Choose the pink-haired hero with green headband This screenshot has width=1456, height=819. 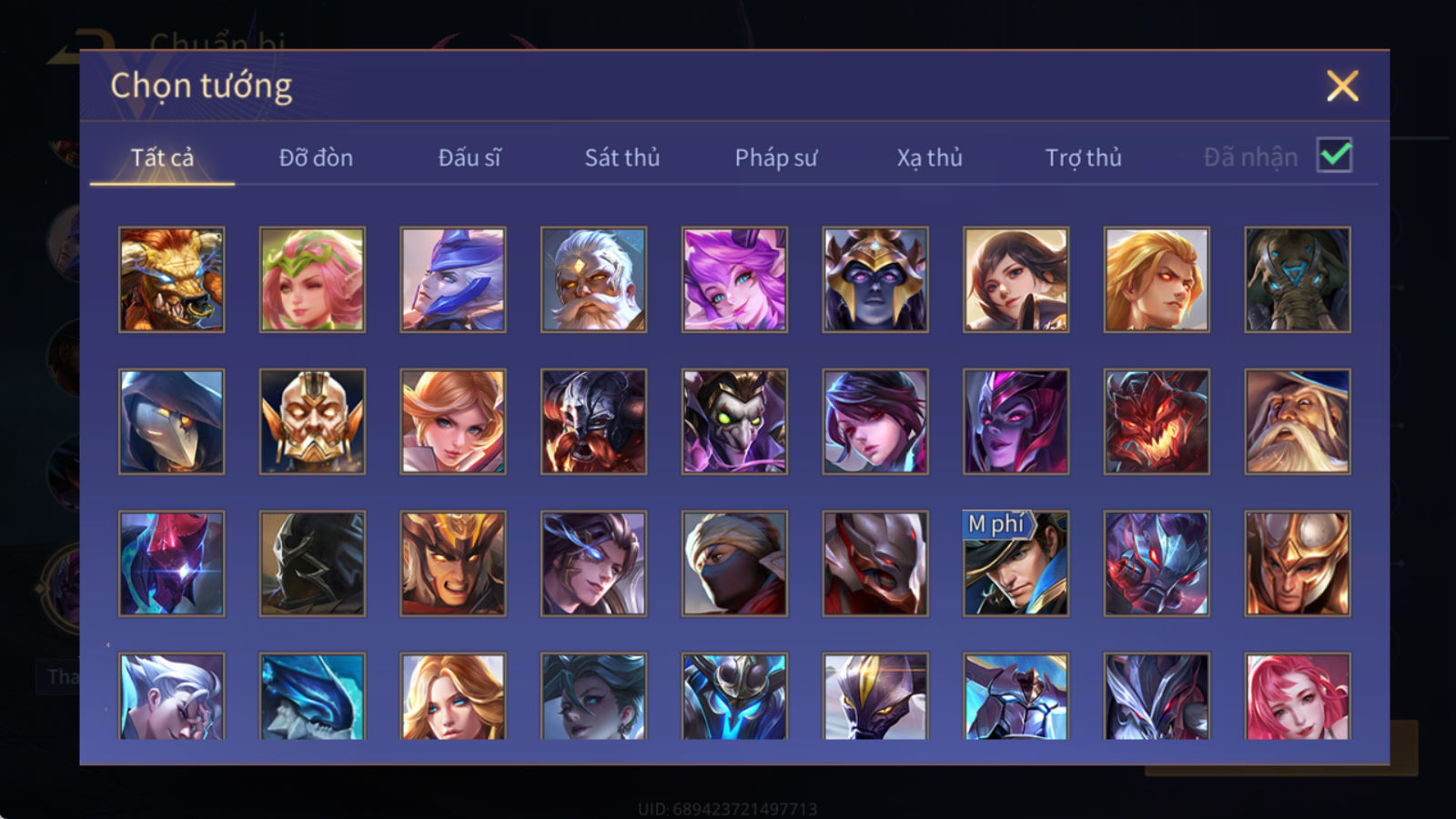click(x=312, y=279)
